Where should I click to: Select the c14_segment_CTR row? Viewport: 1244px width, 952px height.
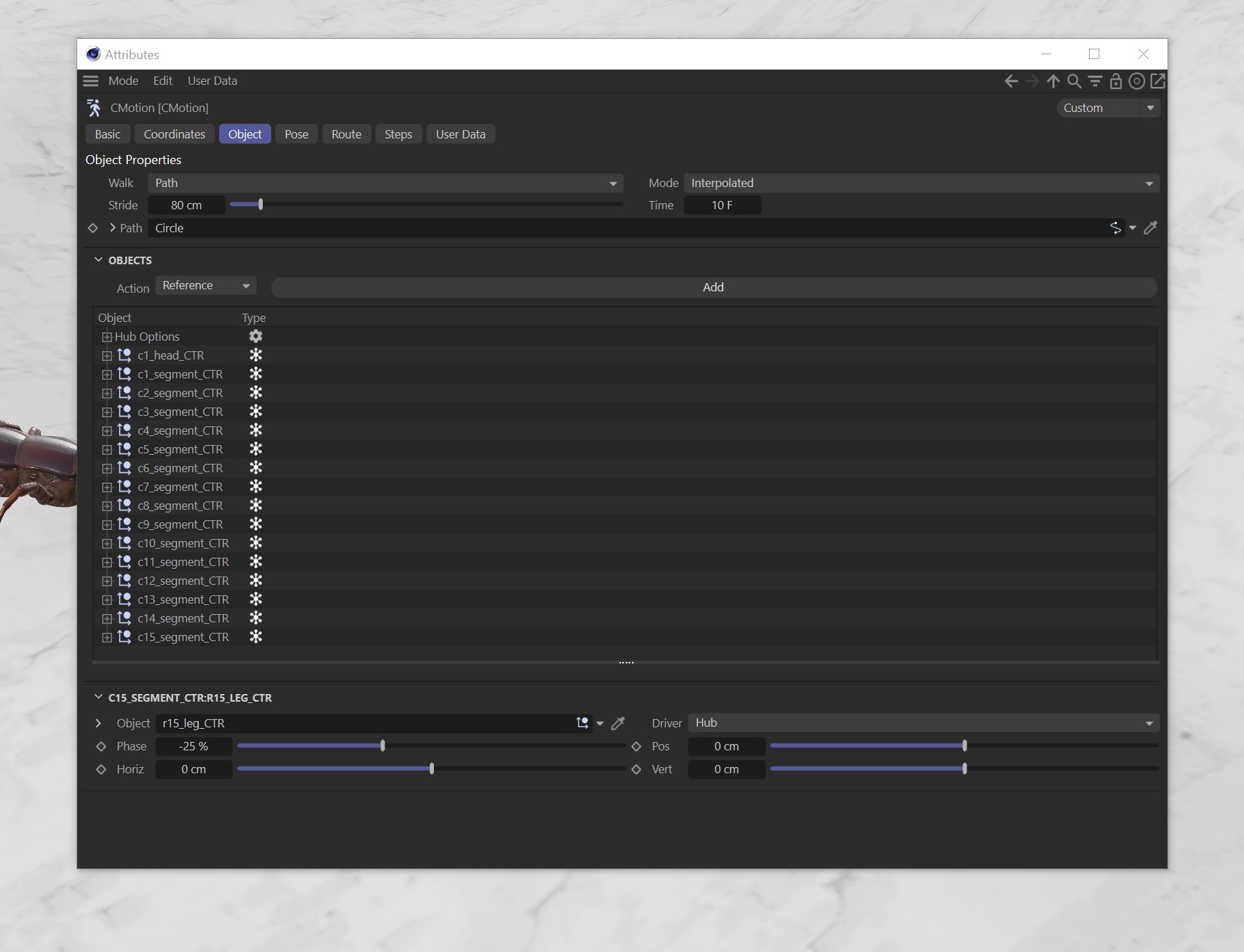tap(625, 618)
